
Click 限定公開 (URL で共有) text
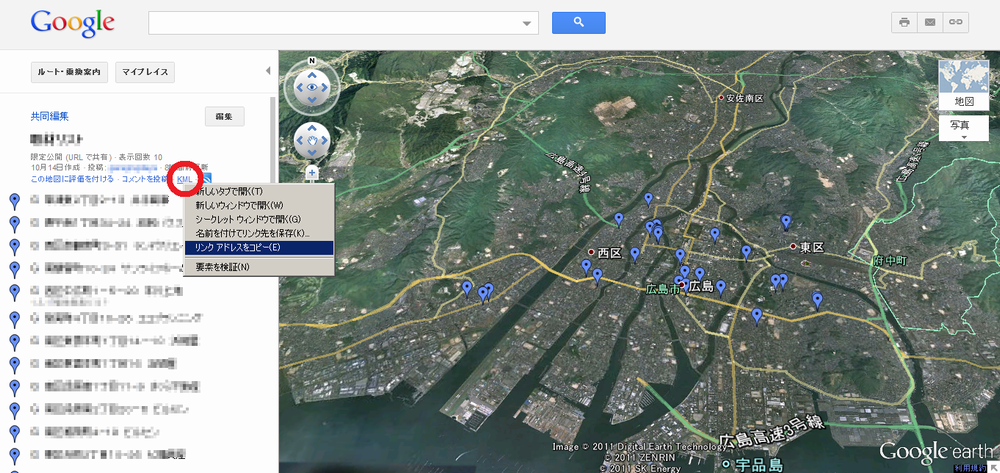click(71, 157)
